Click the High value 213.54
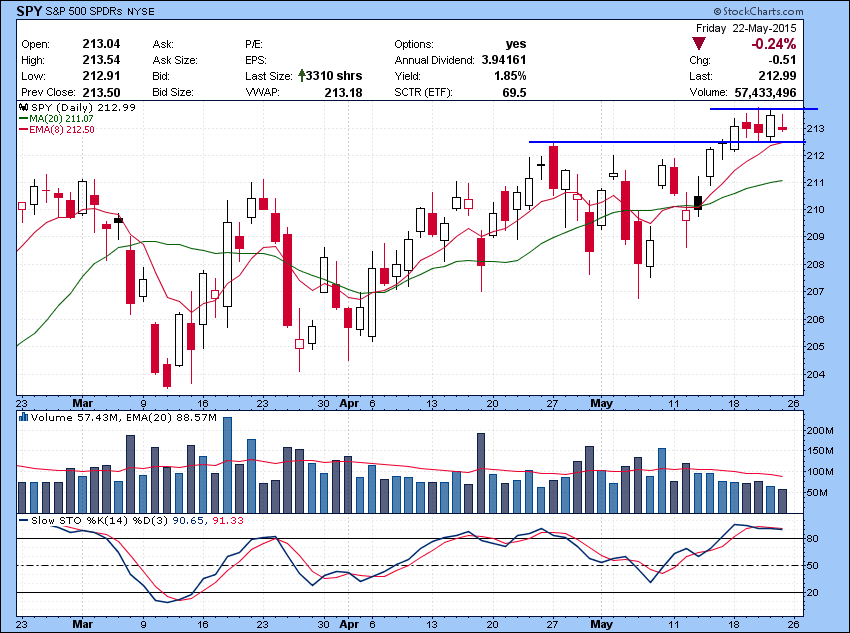850x633 pixels. coord(101,60)
